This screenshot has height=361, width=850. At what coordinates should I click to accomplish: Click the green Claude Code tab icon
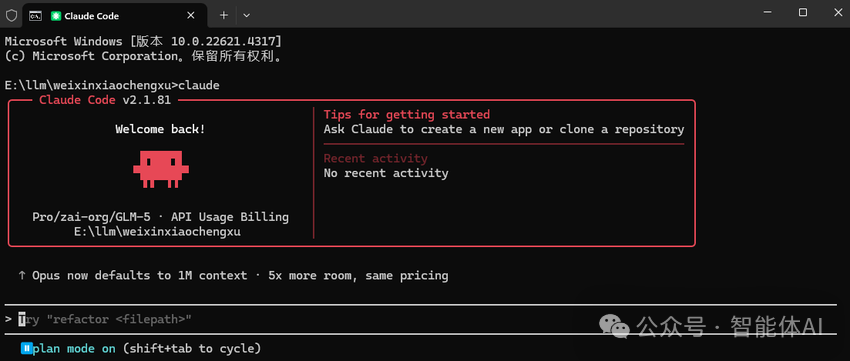(x=55, y=16)
